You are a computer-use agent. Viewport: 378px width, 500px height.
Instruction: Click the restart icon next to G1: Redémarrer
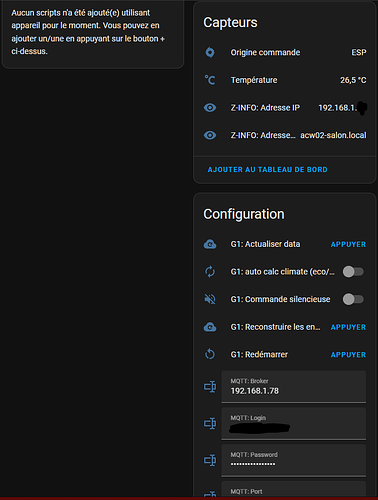210,354
